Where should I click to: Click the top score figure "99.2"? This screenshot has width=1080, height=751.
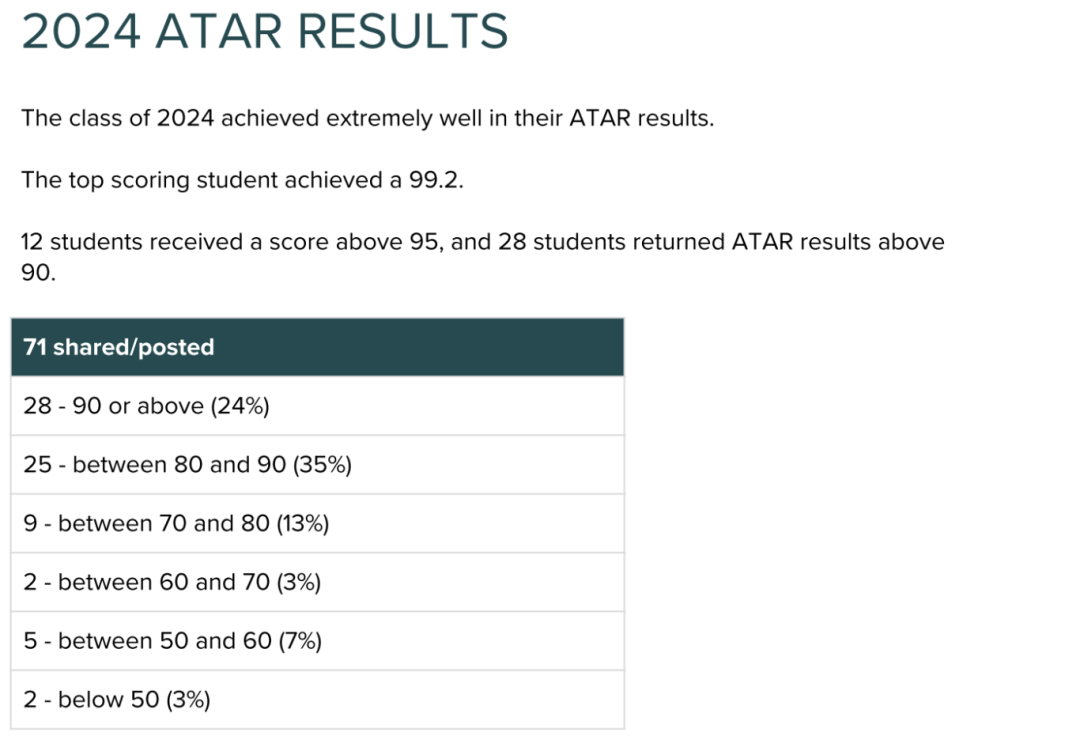[x=434, y=181]
